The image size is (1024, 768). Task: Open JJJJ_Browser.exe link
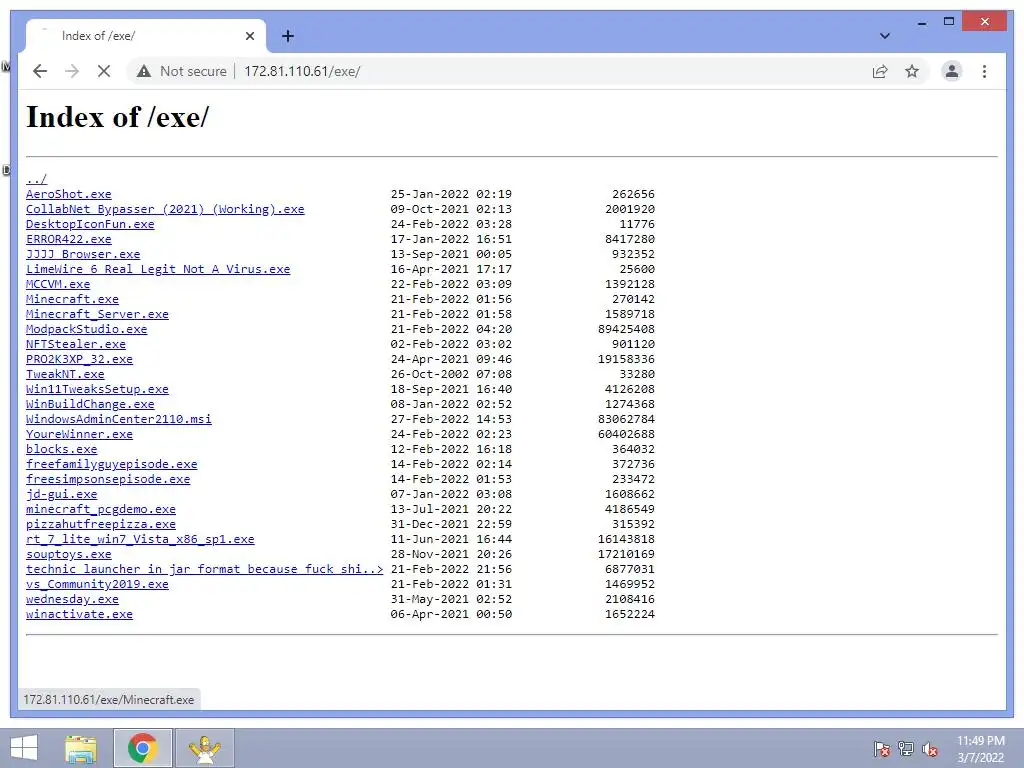point(83,254)
